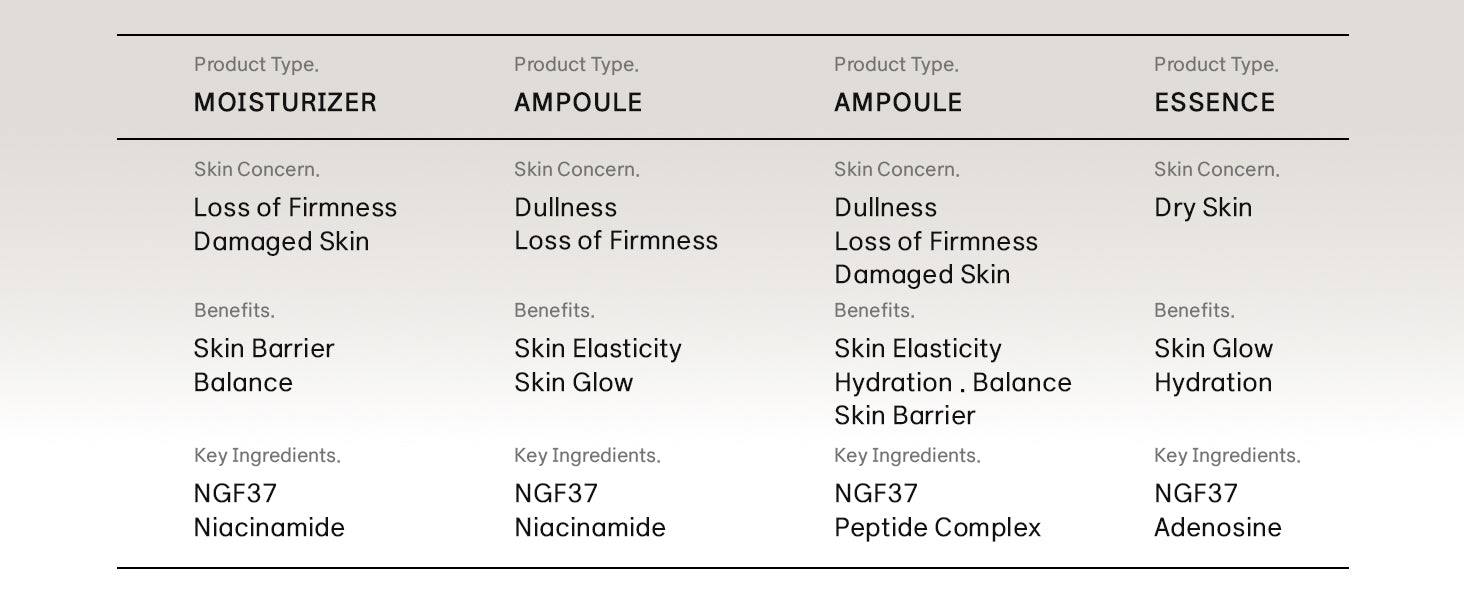Viewport: 1464px width, 600px height.
Task: Click Balance benefit under Moisturizer
Action: coord(243,382)
